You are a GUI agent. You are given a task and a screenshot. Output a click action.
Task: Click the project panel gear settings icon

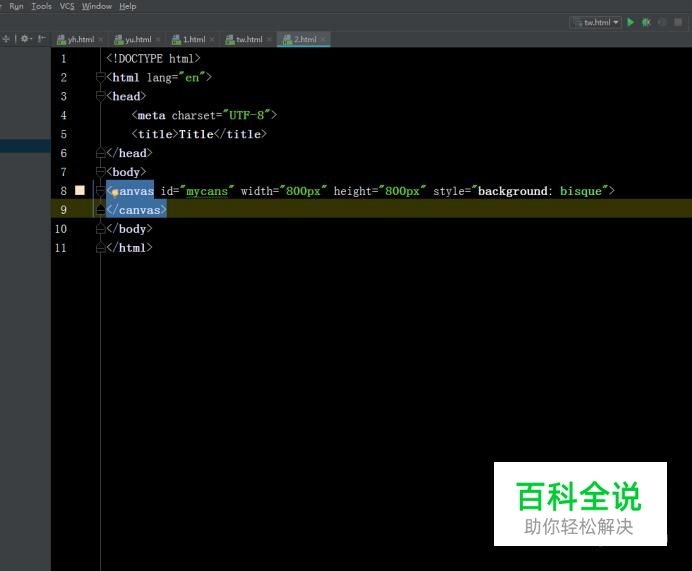coord(25,39)
